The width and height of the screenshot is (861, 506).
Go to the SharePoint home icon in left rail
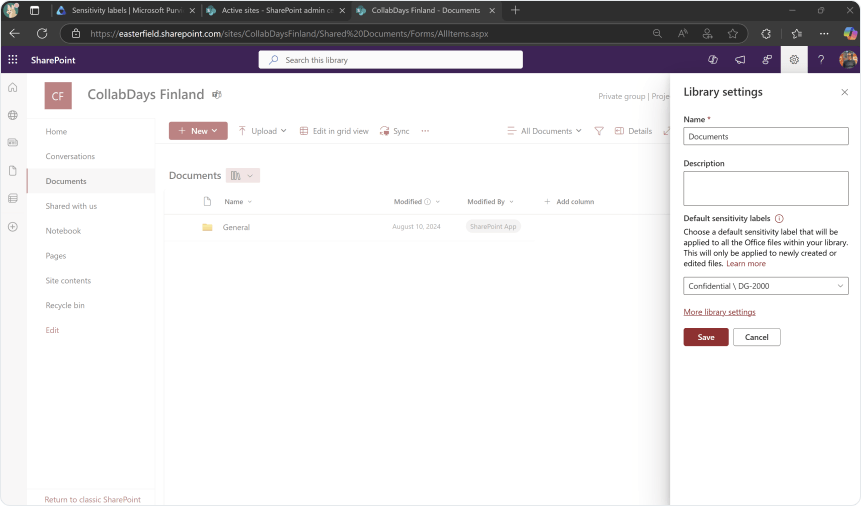click(13, 88)
